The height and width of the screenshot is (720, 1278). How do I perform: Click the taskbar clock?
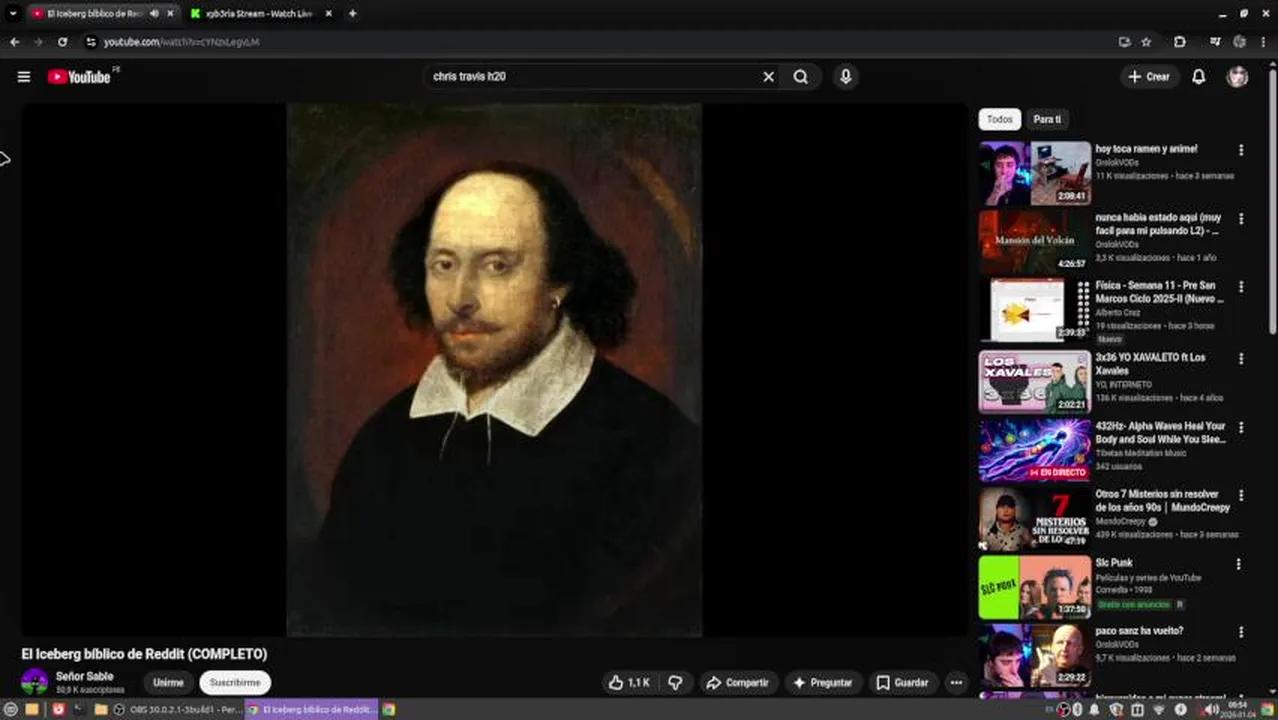1238,709
